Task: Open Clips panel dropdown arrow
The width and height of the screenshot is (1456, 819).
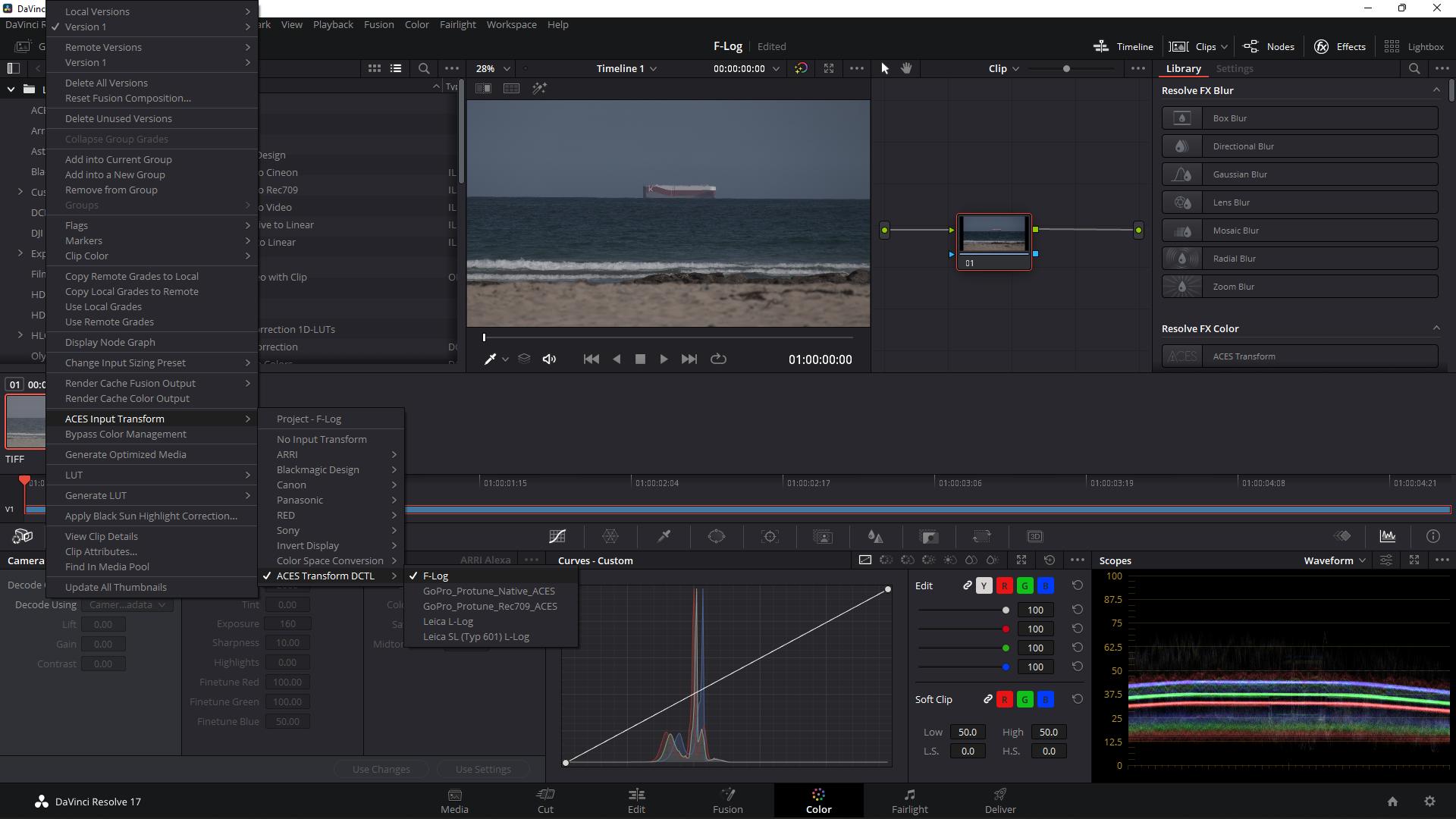Action: click(x=1224, y=47)
